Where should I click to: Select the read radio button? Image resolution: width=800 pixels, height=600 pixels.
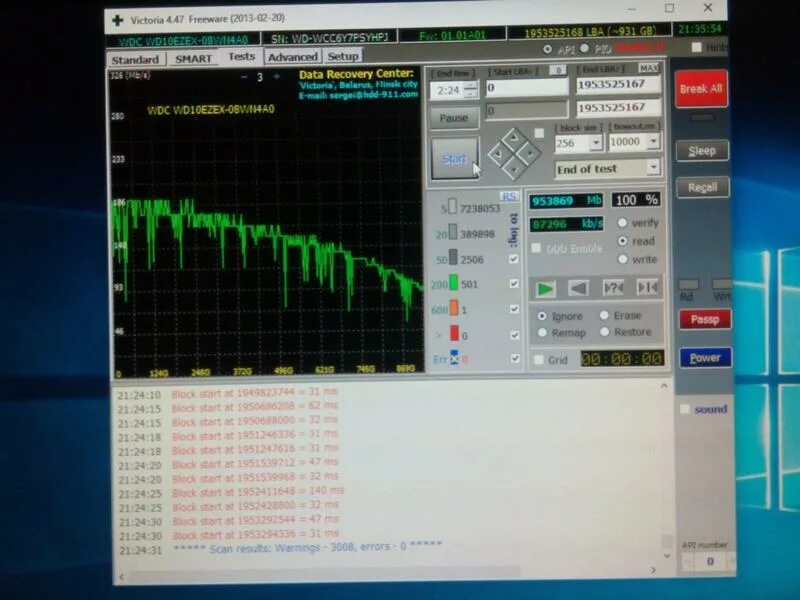622,241
